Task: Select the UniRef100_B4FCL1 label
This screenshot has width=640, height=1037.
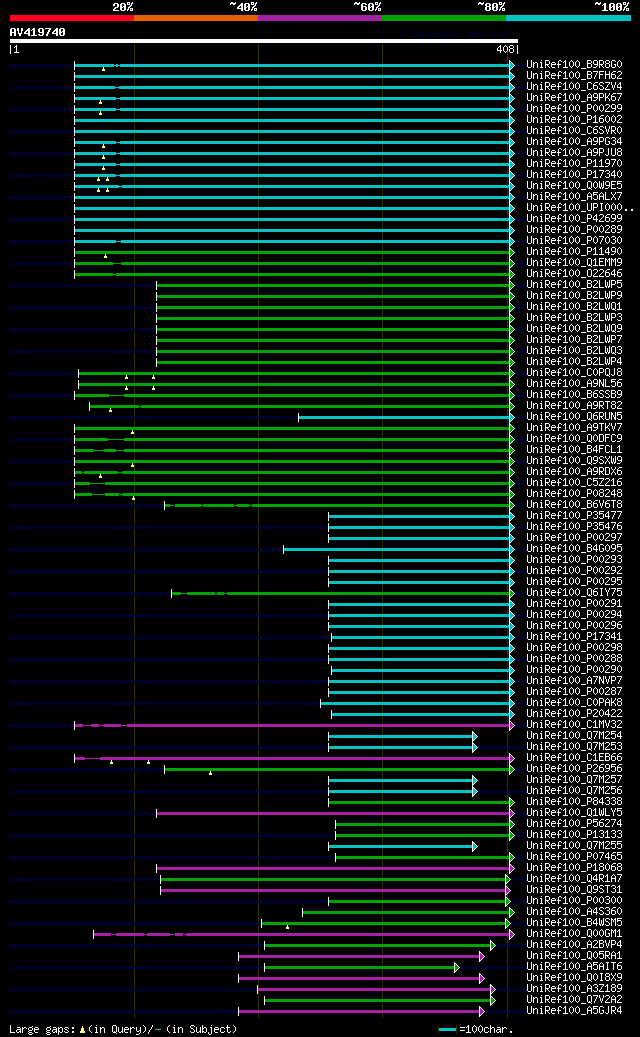Action: pyautogui.click(x=574, y=450)
